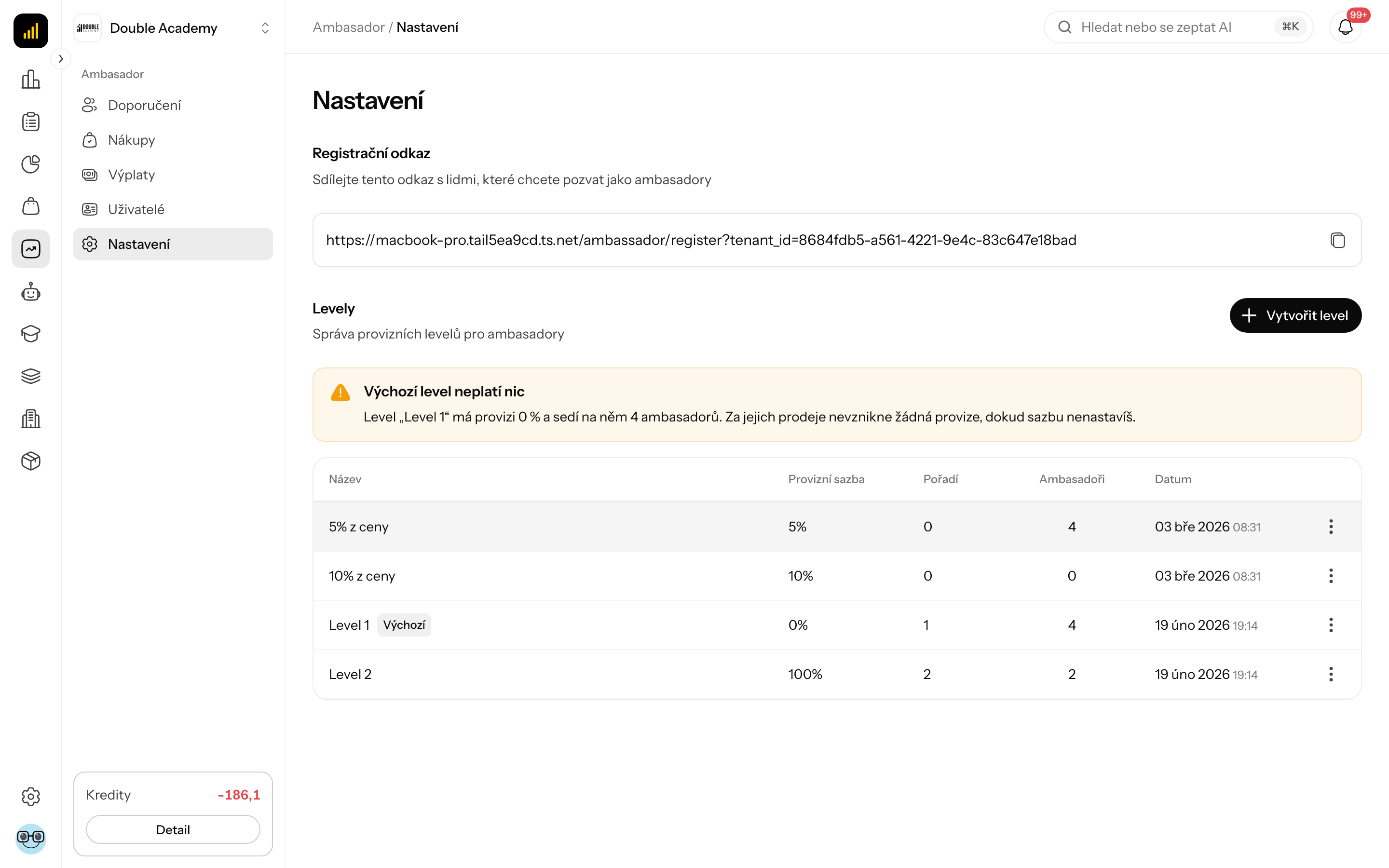Open the actions menu for Level 1 row
Screen dimensions: 1389x868
click(x=1331, y=624)
